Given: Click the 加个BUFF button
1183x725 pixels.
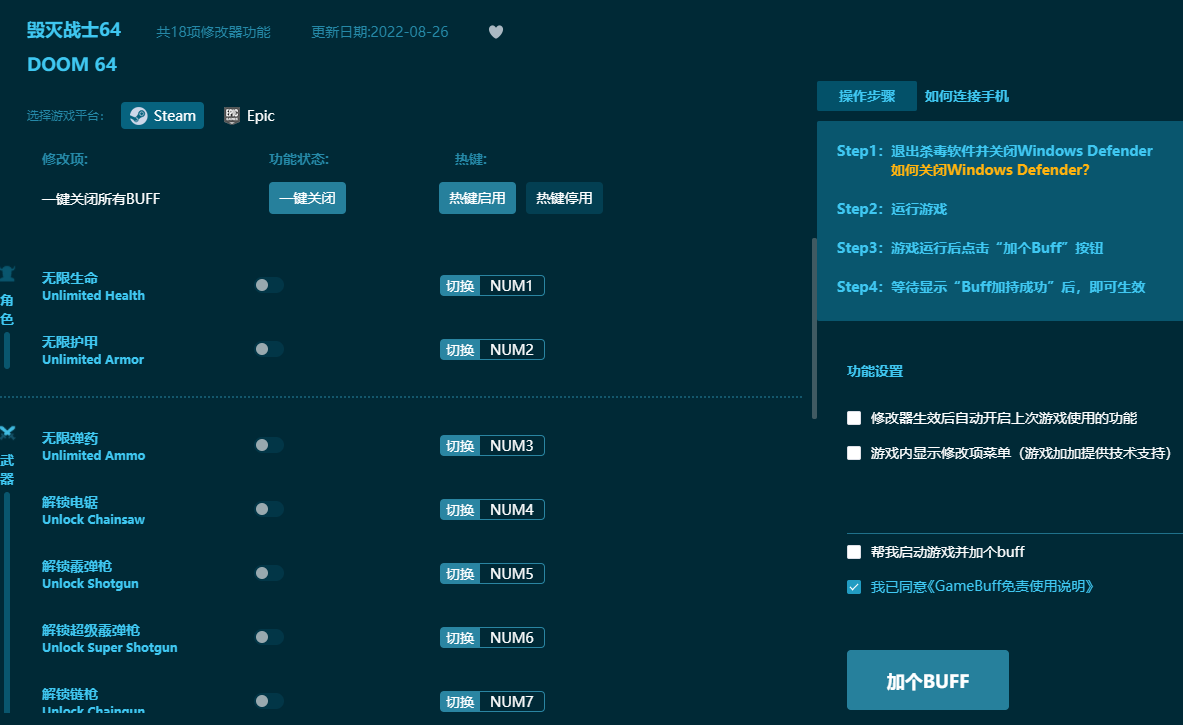Looking at the screenshot, I should [927, 681].
